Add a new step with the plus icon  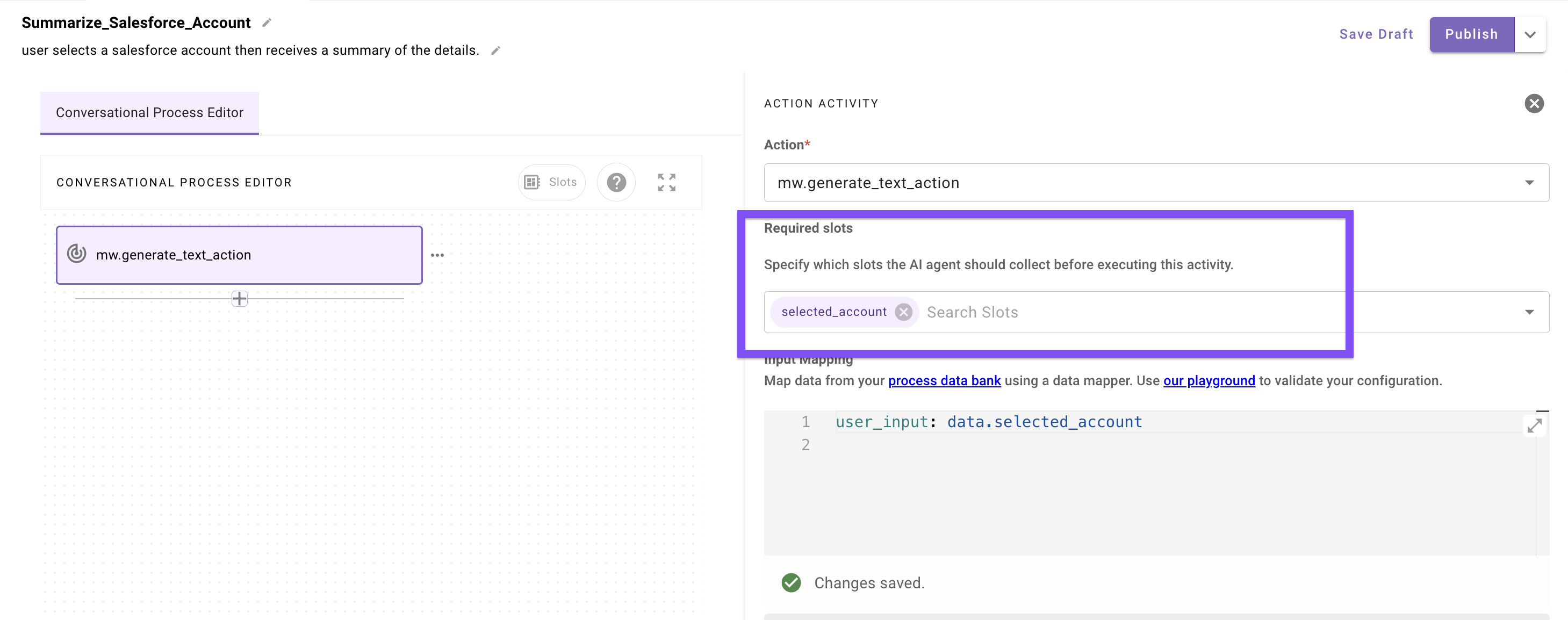[239, 298]
